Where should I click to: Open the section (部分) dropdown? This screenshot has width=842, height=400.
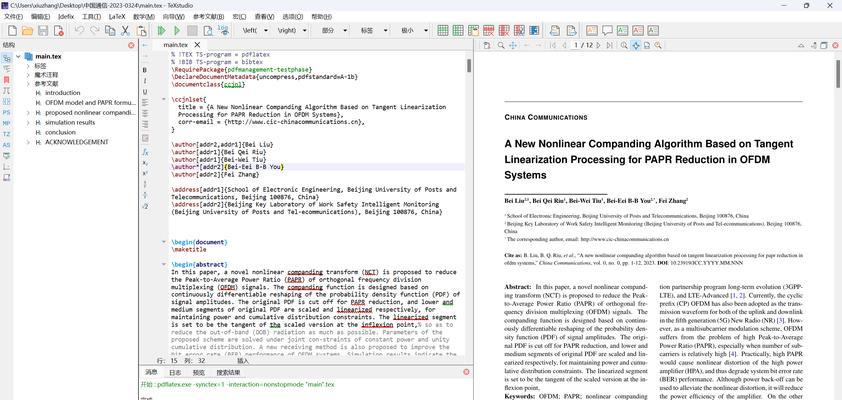click(x=345, y=31)
